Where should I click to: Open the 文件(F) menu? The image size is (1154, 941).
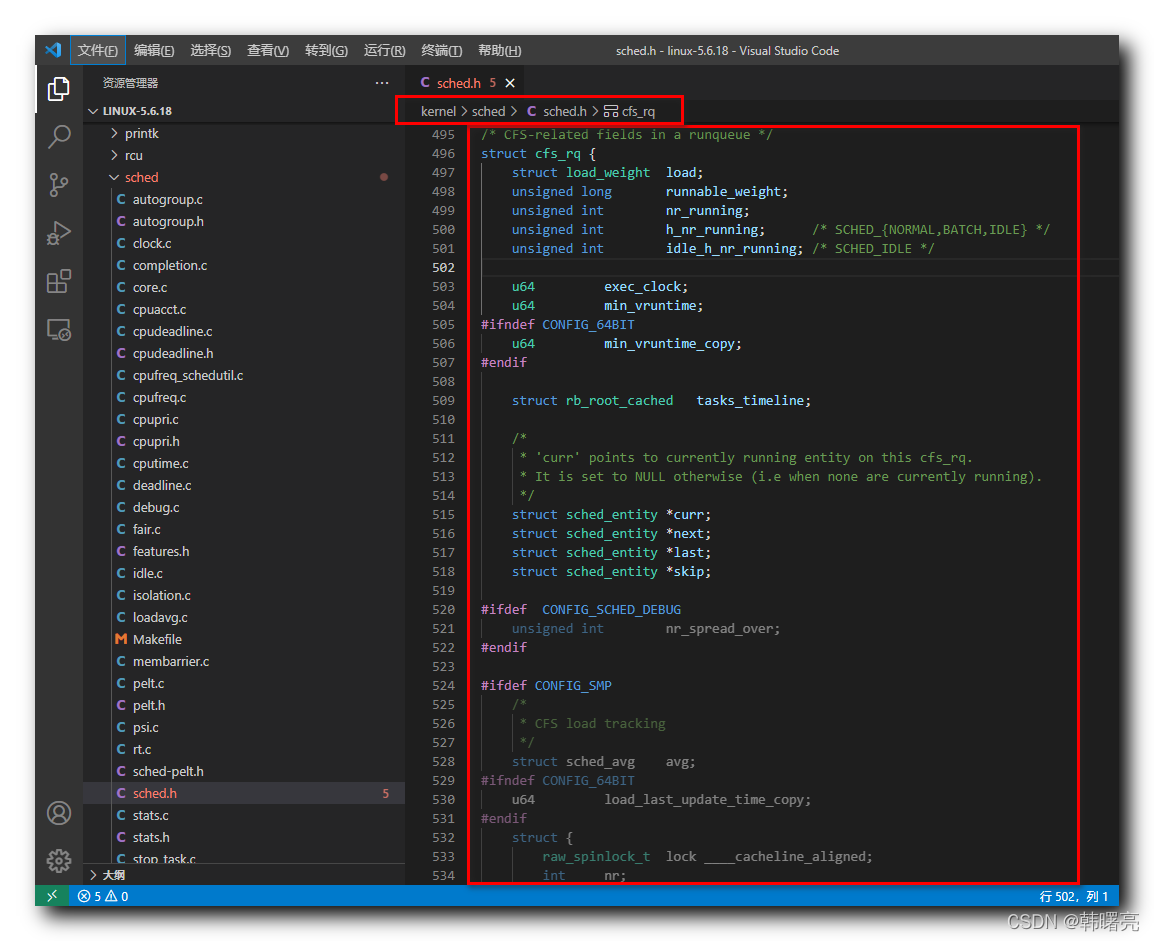click(98, 50)
